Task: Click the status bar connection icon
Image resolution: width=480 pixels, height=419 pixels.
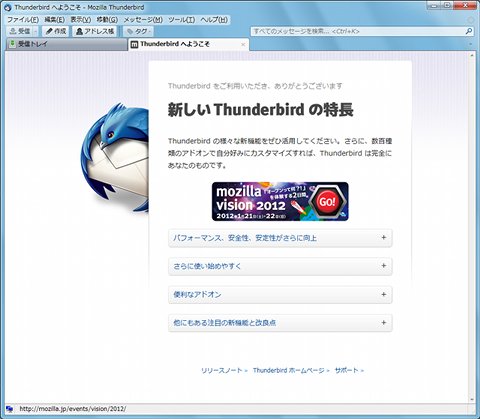Action: 9,409
